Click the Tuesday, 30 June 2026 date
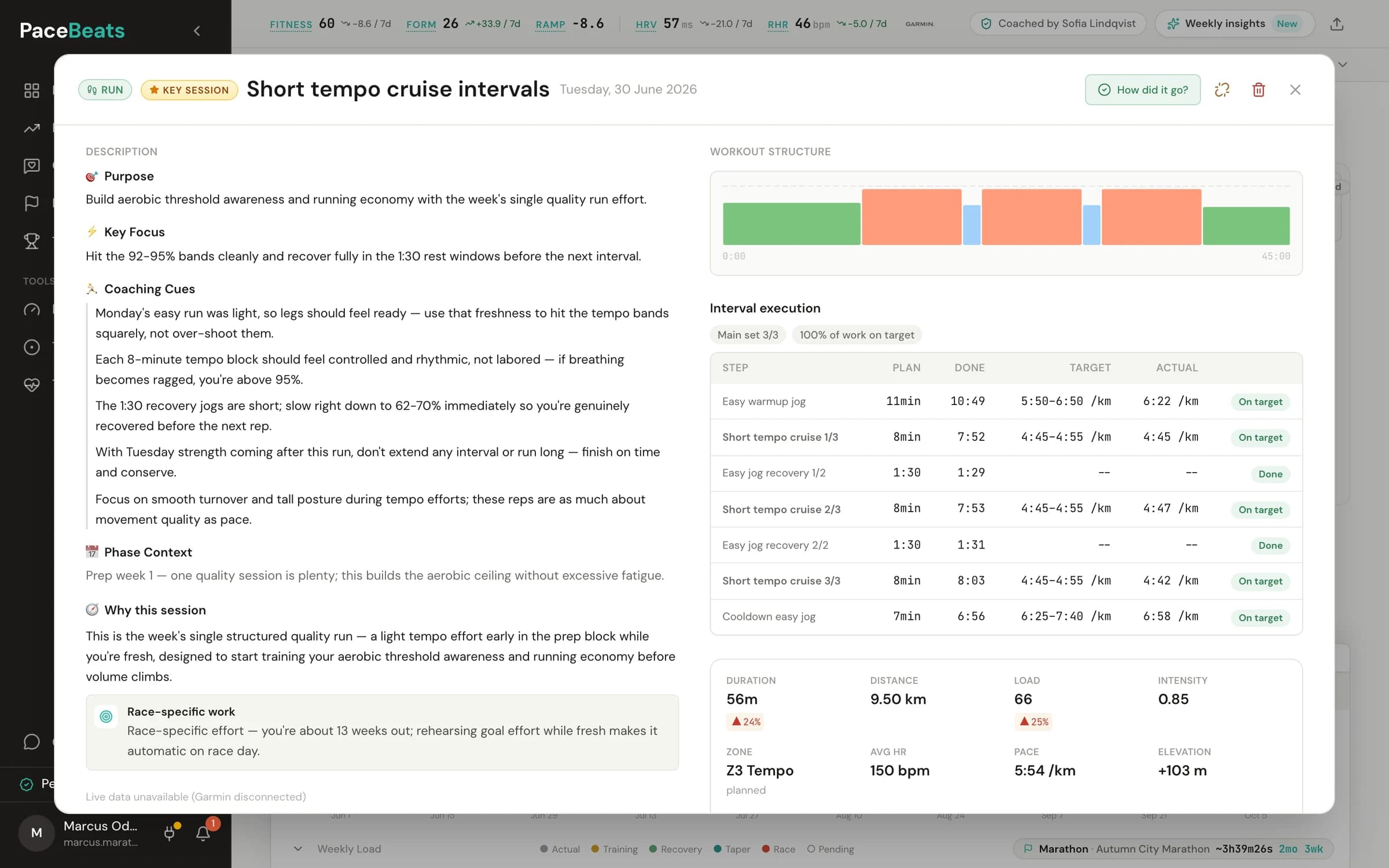Screen dimensions: 1389x868 click(628, 90)
